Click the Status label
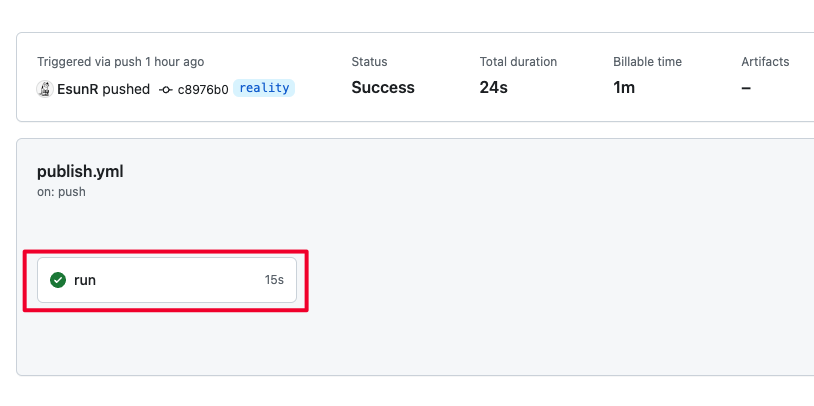This screenshot has width=814, height=406. (369, 62)
